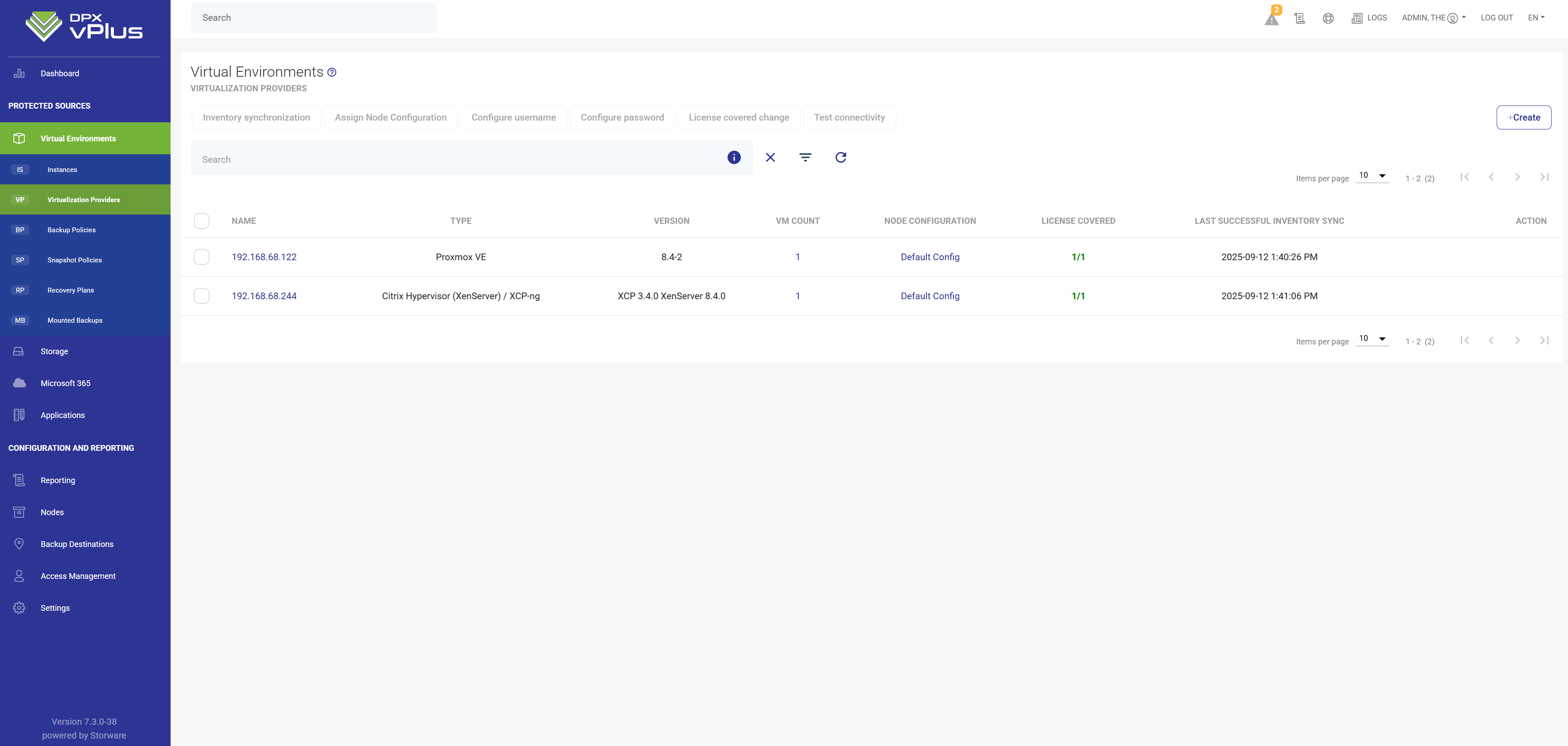Refresh the providers list with the reload icon

(840, 157)
